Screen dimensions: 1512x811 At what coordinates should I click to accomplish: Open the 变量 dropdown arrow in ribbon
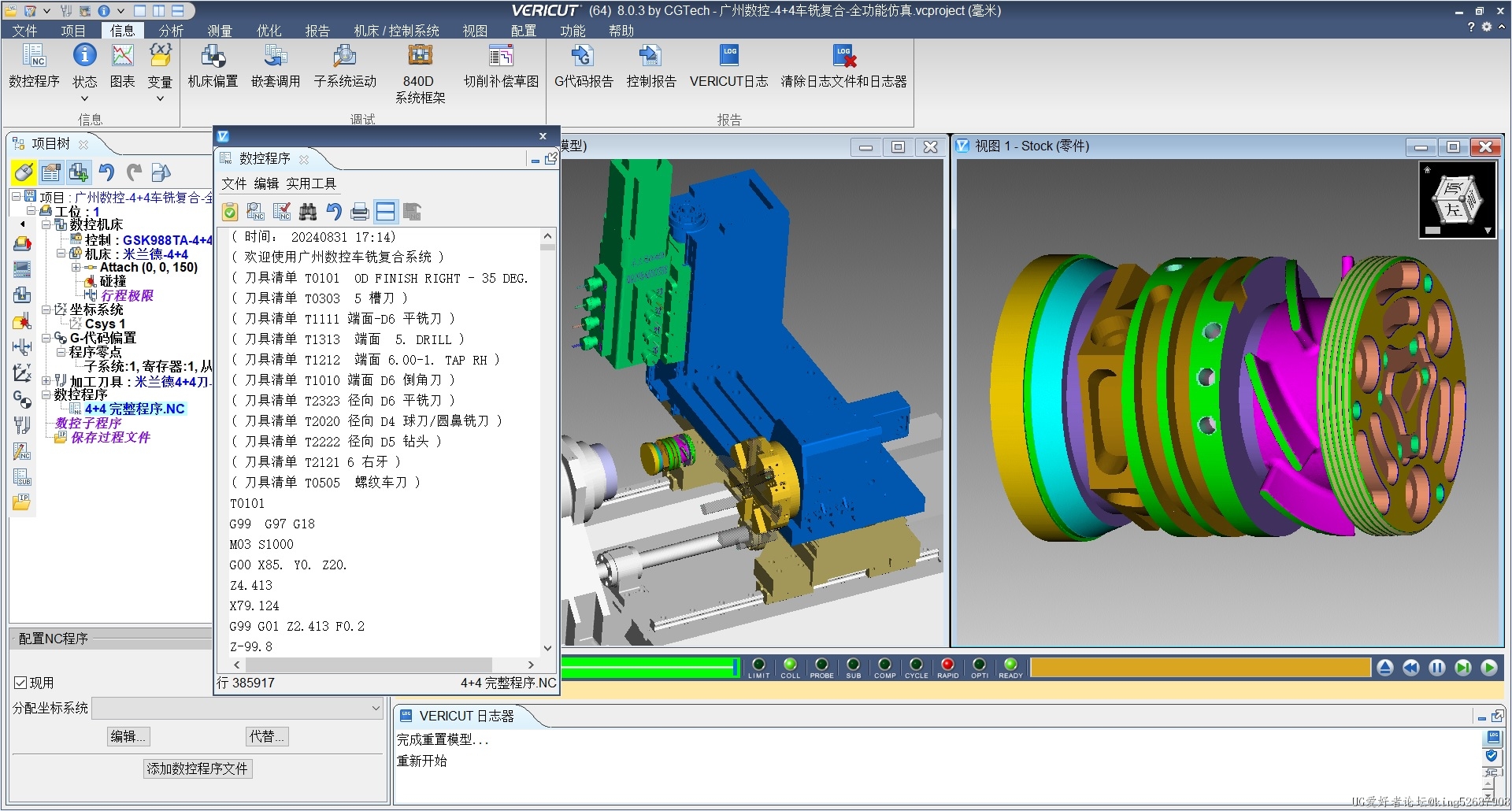pyautogui.click(x=160, y=98)
